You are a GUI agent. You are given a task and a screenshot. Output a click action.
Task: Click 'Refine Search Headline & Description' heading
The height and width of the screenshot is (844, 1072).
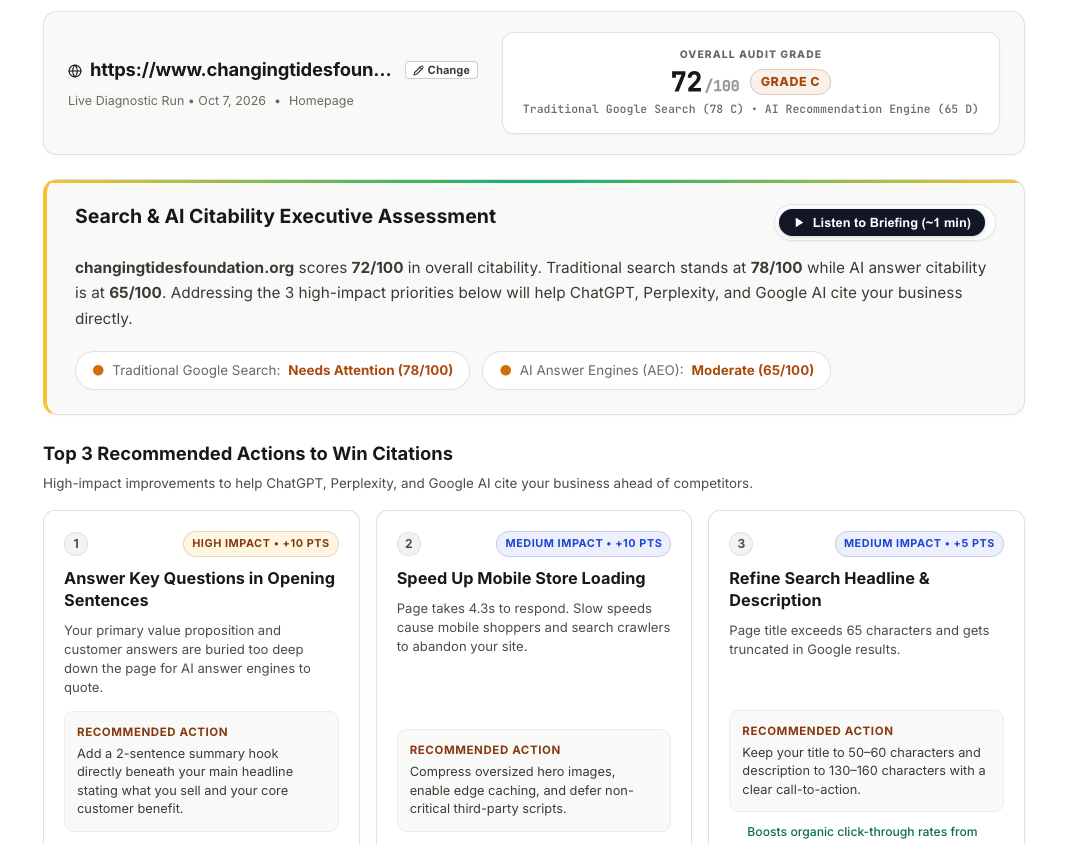[829, 589]
